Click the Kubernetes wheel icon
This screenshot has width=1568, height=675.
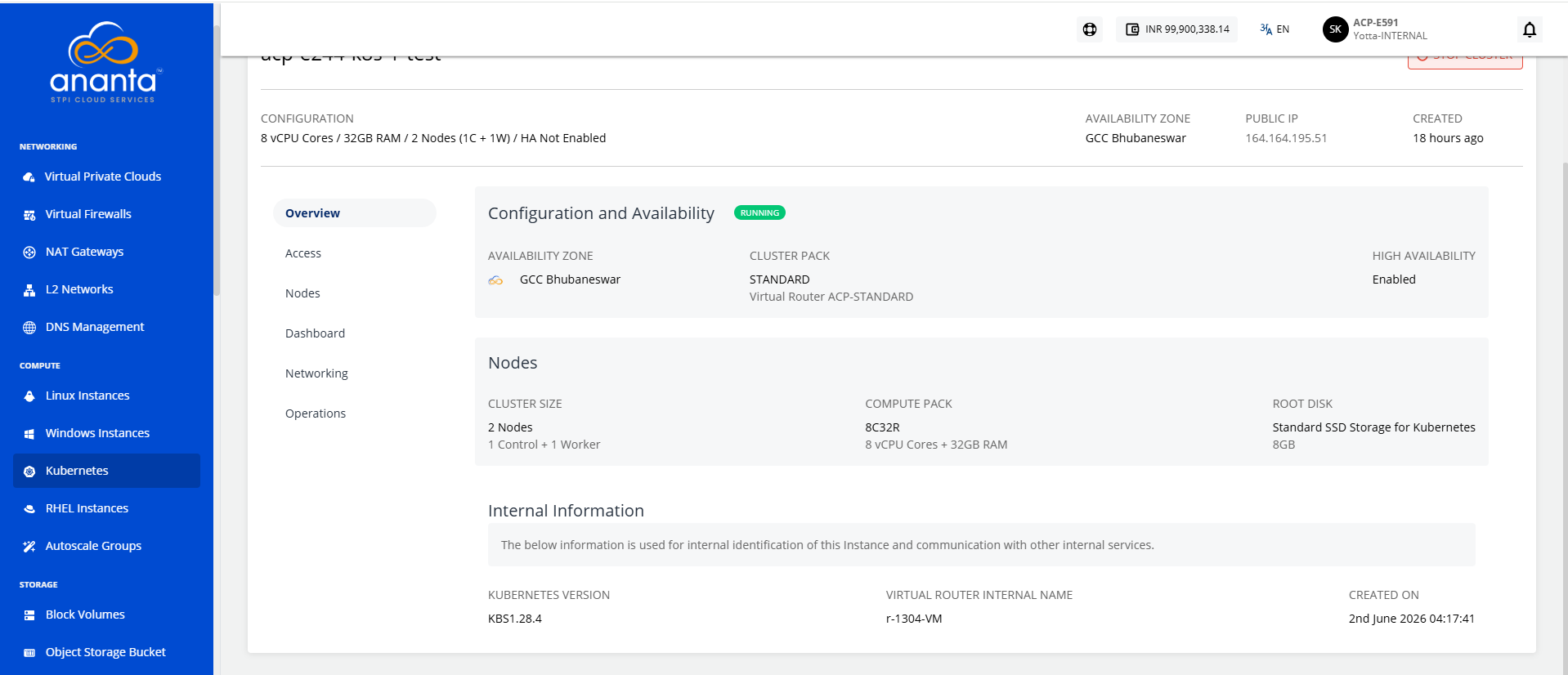(29, 472)
